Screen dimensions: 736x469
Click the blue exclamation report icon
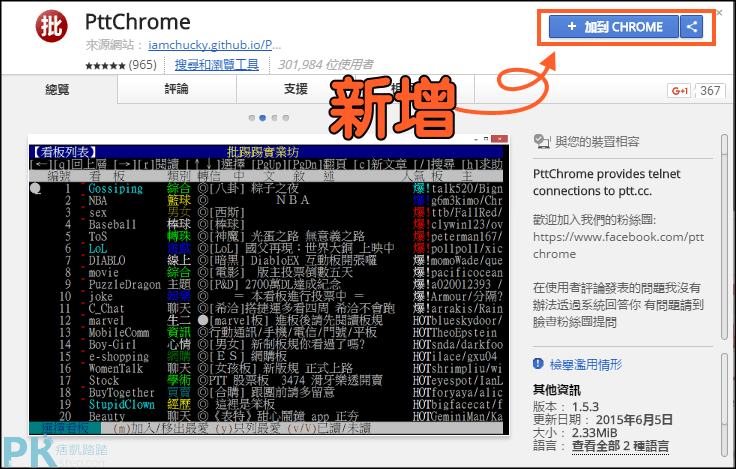pyautogui.click(x=538, y=363)
